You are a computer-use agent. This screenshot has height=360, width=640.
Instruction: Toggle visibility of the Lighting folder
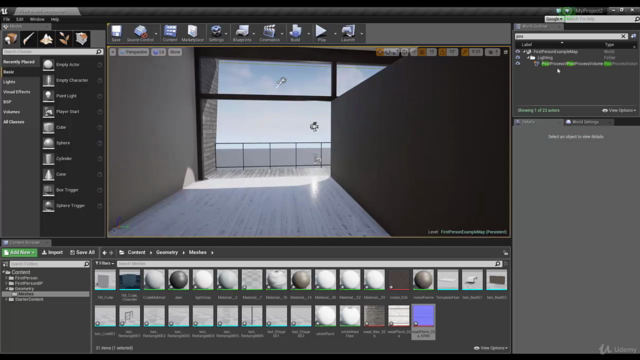[518, 58]
